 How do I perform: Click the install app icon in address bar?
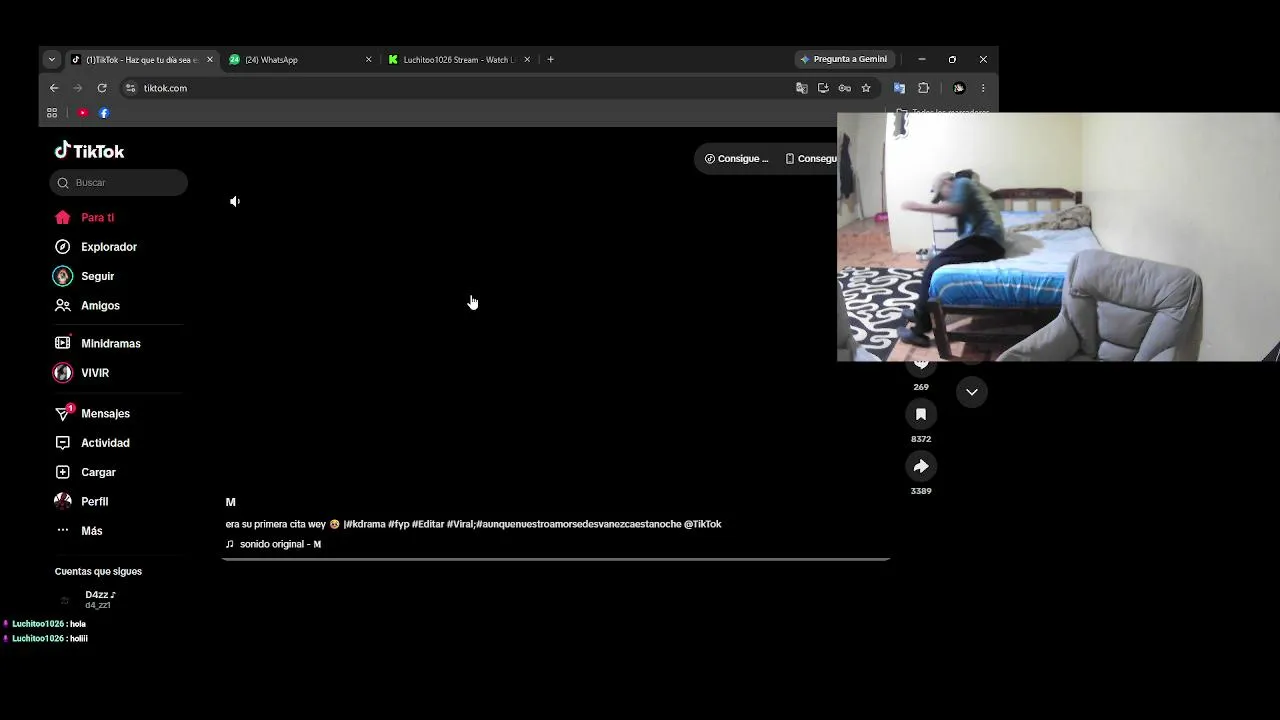[x=823, y=88]
